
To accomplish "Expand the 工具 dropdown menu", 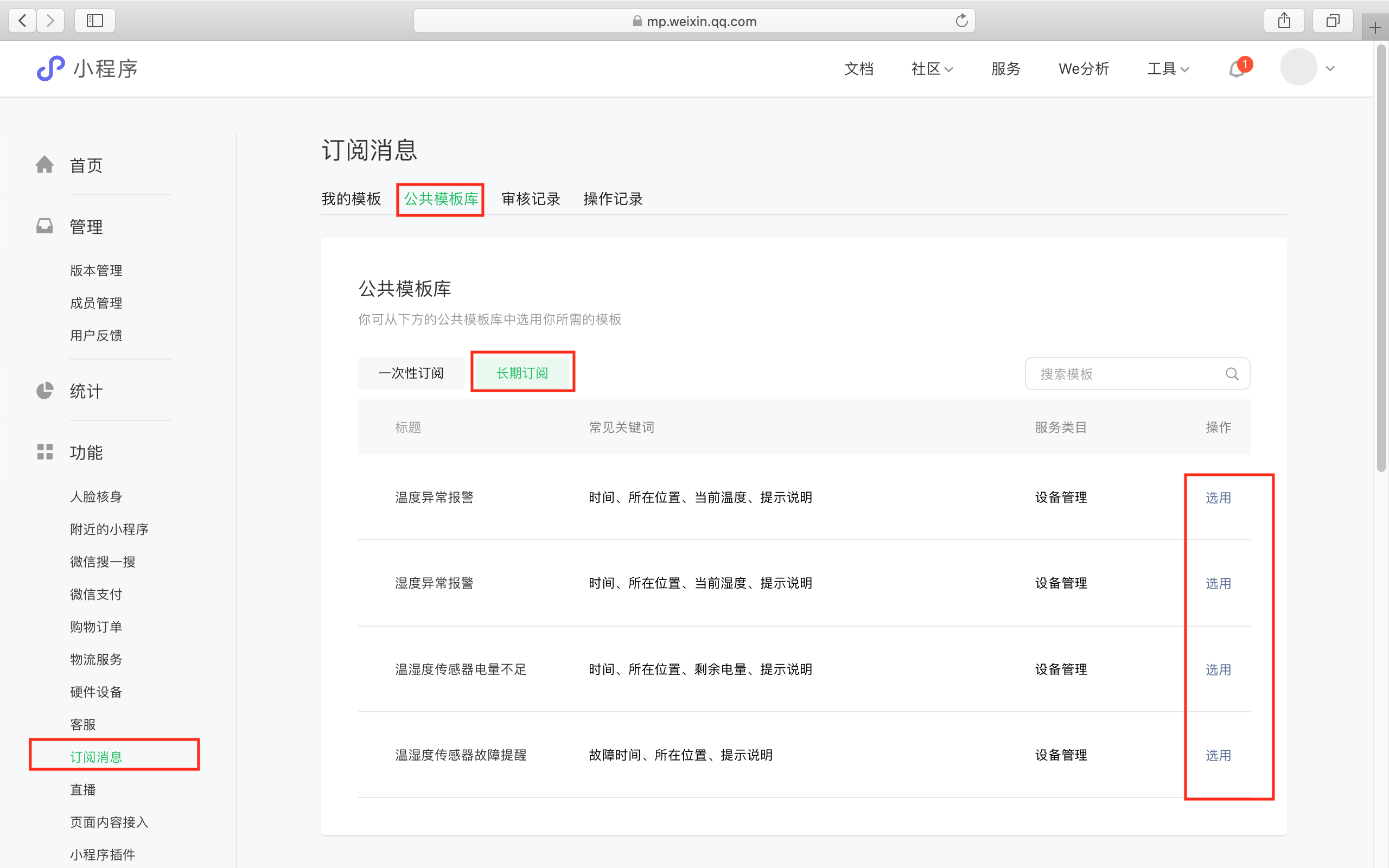I will click(1168, 69).
